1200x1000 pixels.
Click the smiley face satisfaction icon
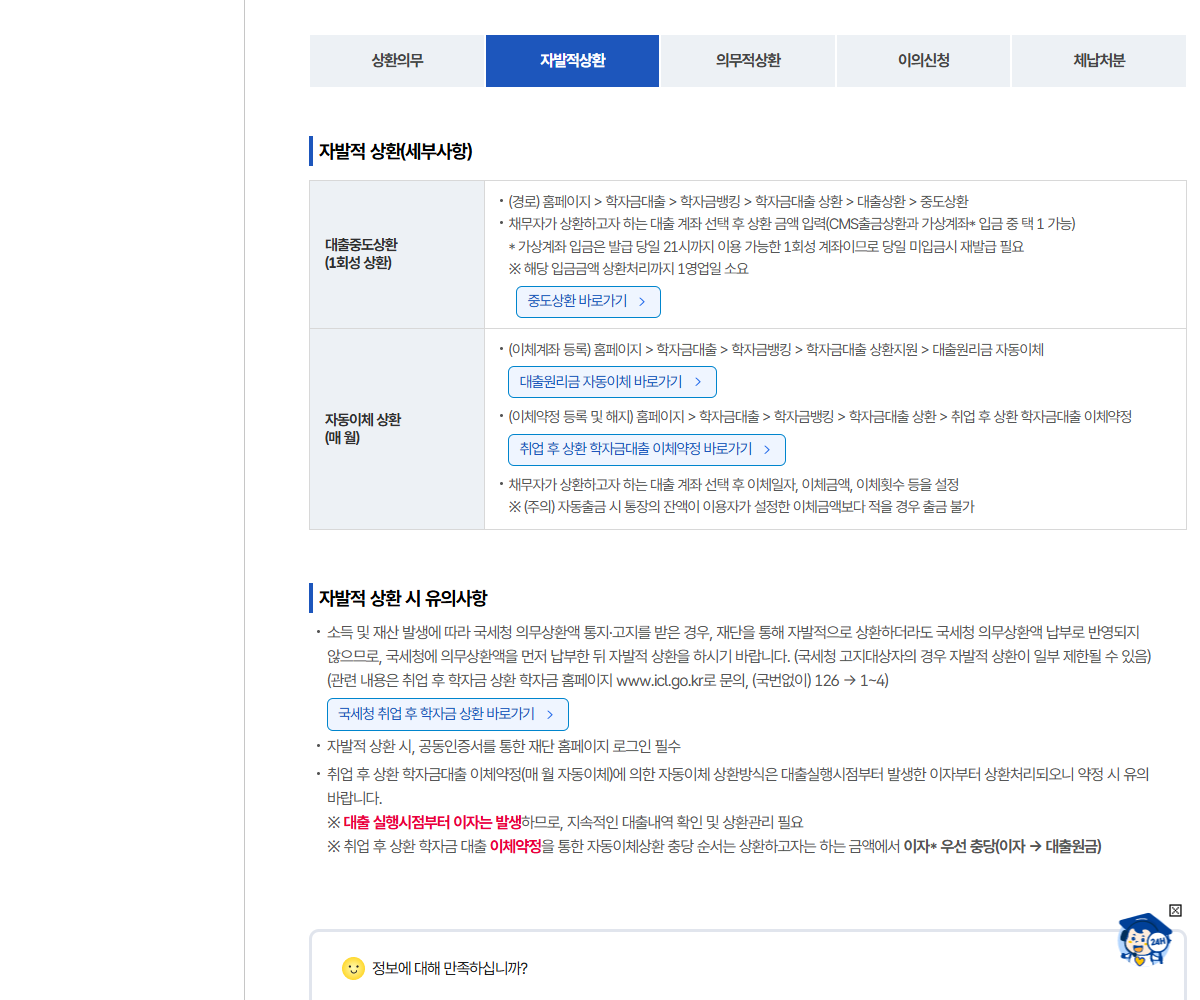click(x=353, y=968)
